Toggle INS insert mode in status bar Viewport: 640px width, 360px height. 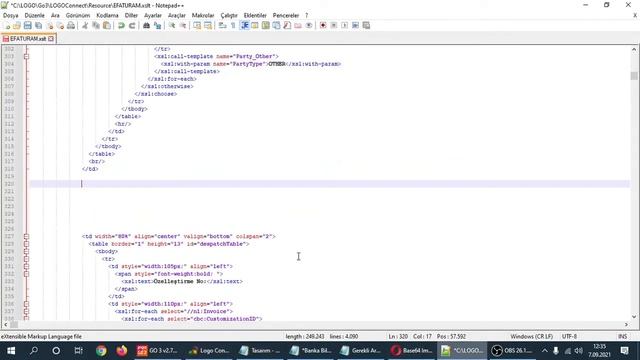(x=622, y=336)
